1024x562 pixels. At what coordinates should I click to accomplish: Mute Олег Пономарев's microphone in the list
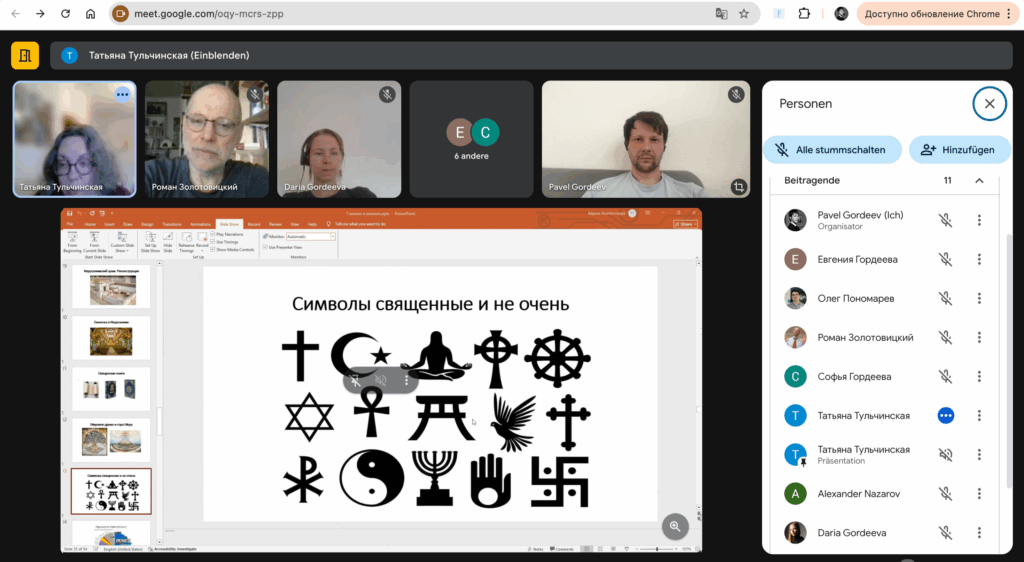(945, 298)
